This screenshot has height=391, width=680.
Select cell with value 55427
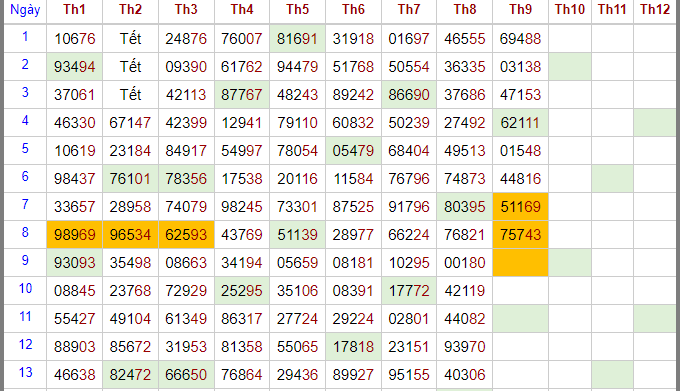(x=74, y=319)
